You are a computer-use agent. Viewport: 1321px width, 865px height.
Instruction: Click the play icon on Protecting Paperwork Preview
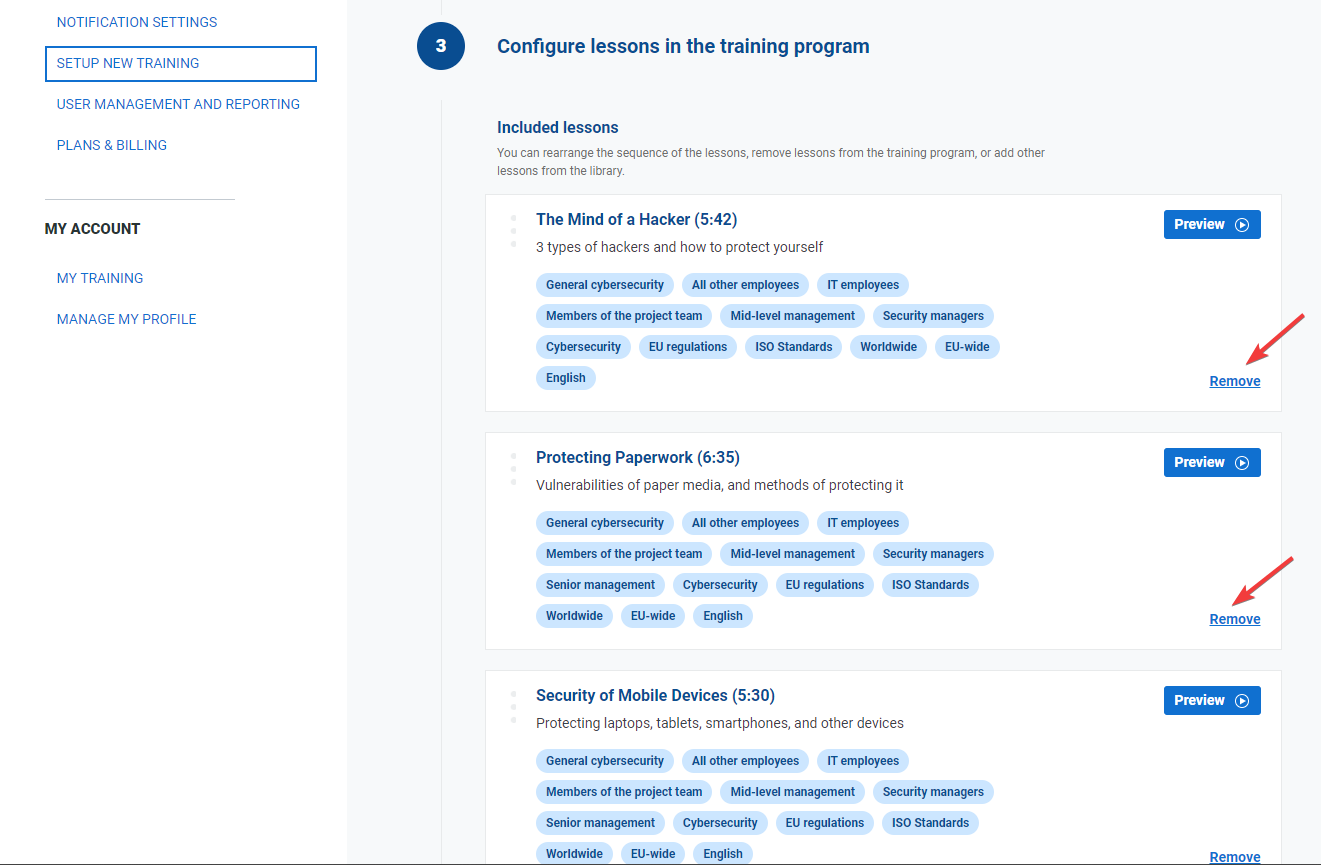point(1242,462)
